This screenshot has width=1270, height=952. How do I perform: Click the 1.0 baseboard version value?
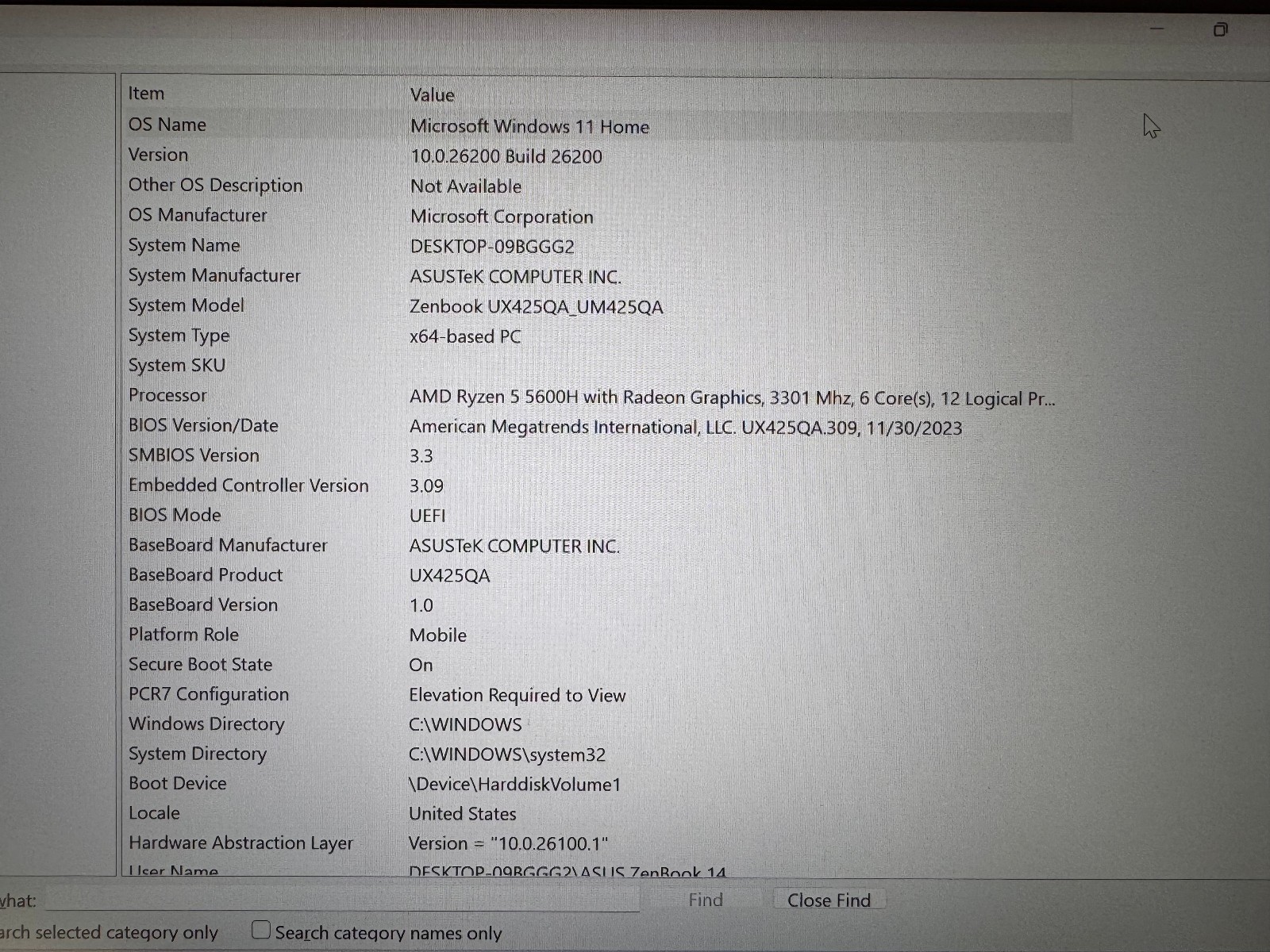[x=421, y=605]
